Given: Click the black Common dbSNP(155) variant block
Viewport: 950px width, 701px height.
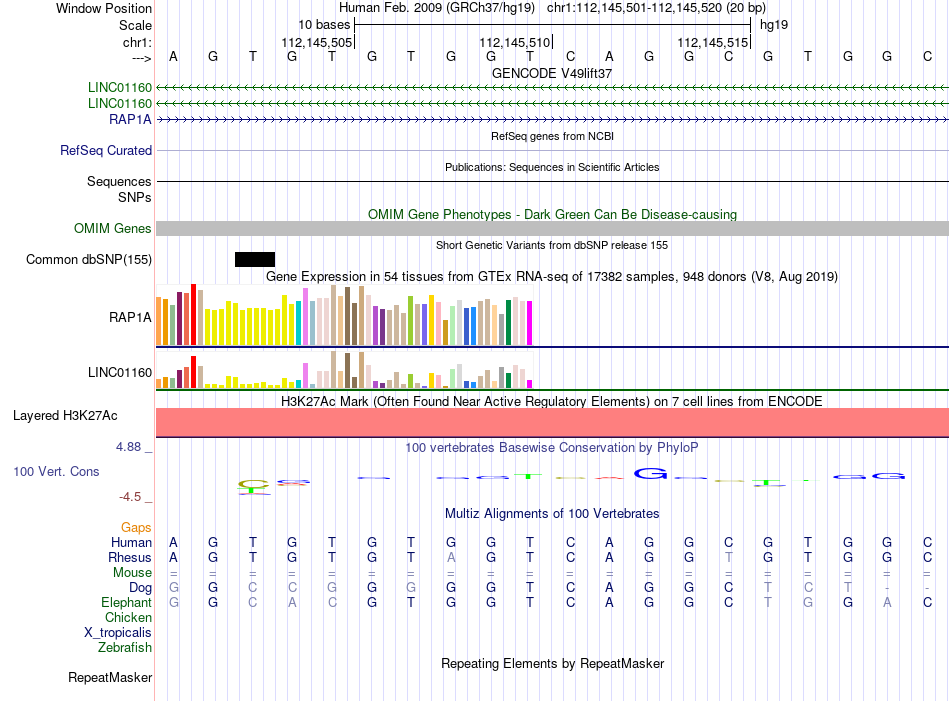Looking at the screenshot, I should click(255, 259).
